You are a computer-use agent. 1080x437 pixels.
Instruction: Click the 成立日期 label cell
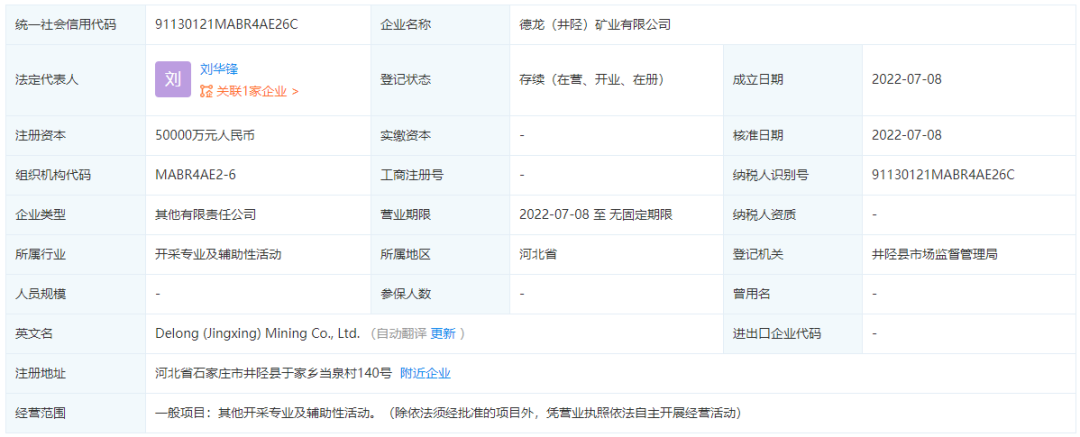(793, 79)
